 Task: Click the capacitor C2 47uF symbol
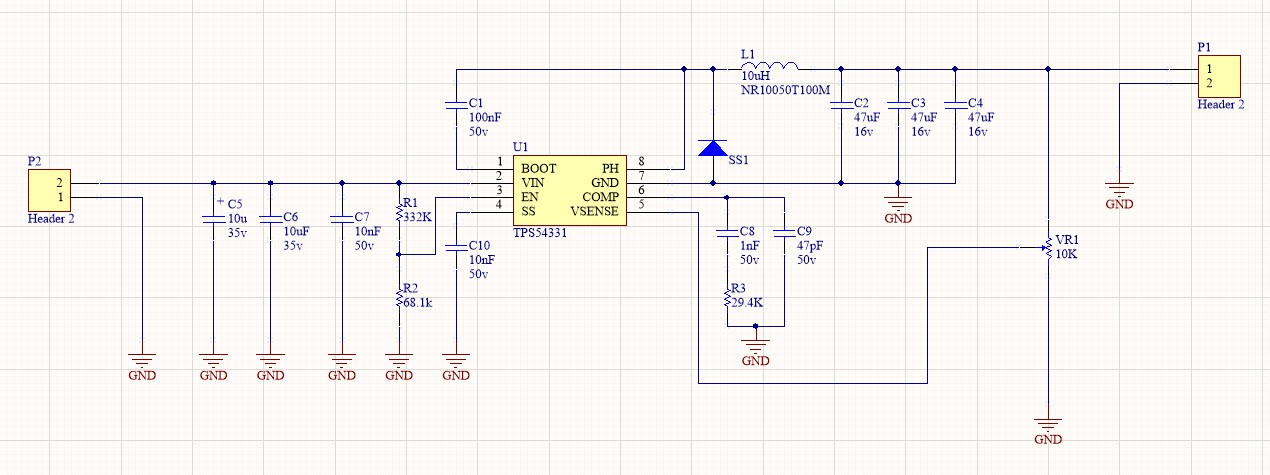coord(841,103)
